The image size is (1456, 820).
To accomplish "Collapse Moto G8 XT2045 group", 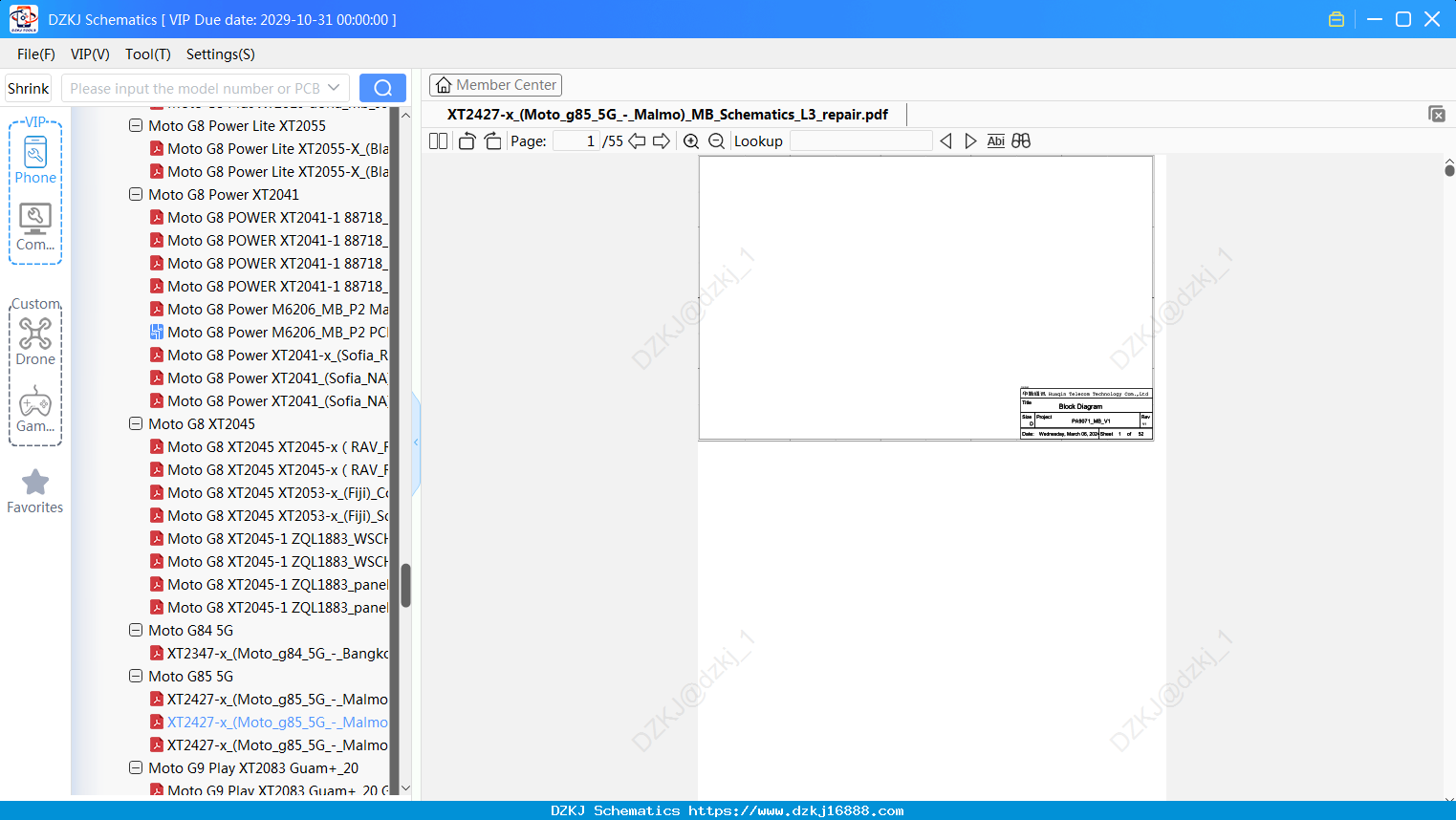I will coord(136,423).
